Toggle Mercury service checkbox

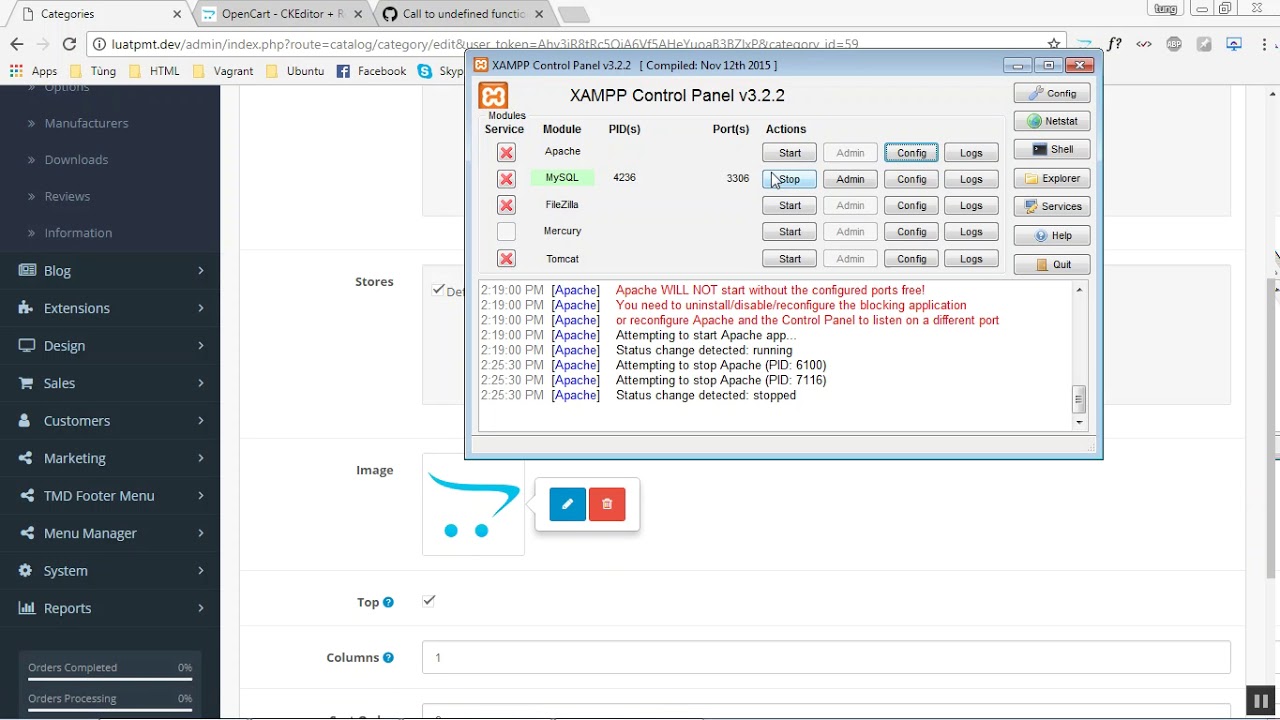coord(506,232)
